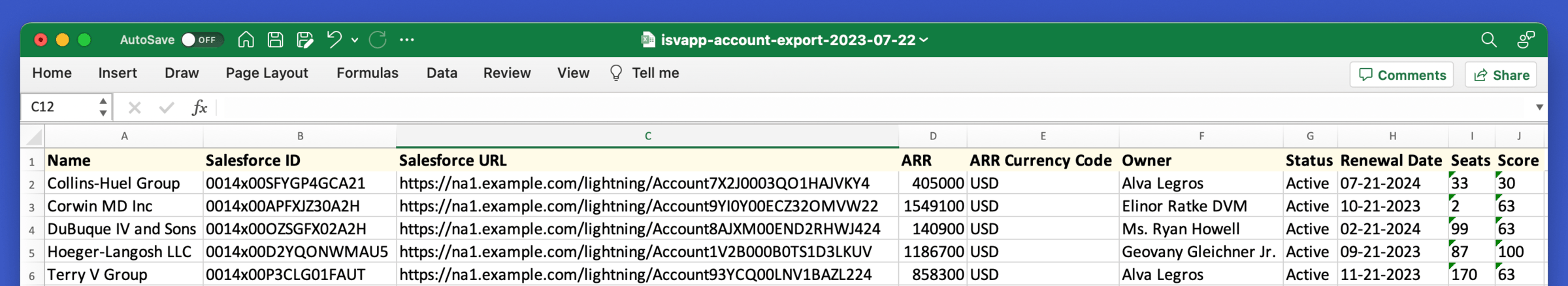Toggle the AutoSave switch
Image resolution: width=1568 pixels, height=286 pixels.
point(202,40)
